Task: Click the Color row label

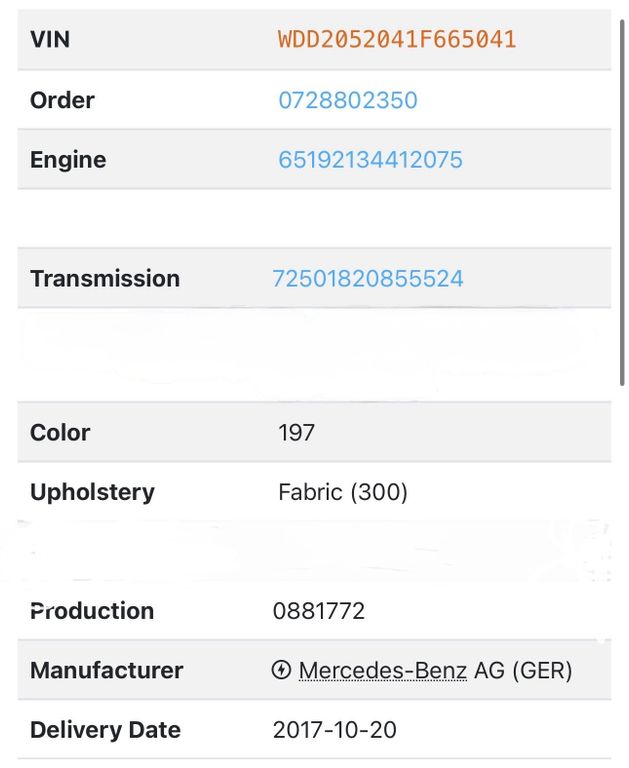Action: (60, 433)
